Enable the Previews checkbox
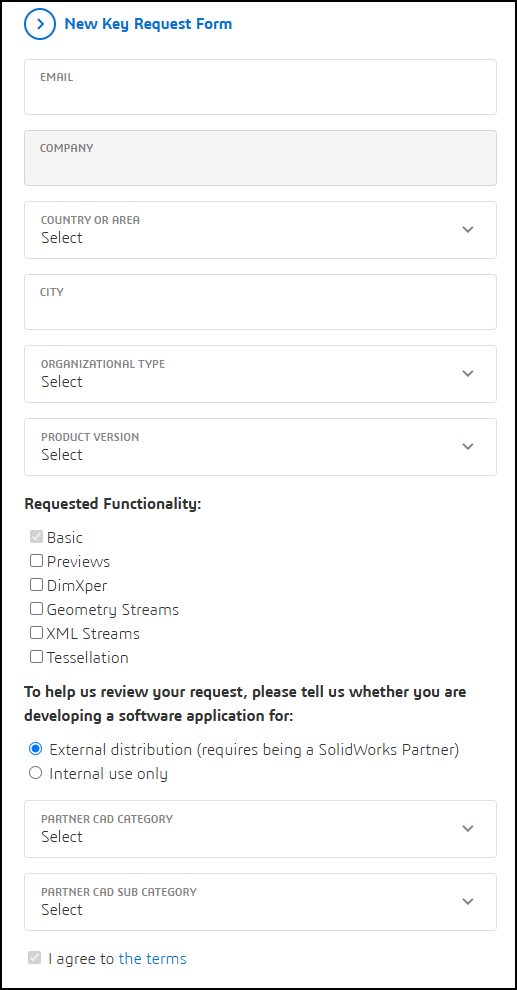 click(37, 561)
